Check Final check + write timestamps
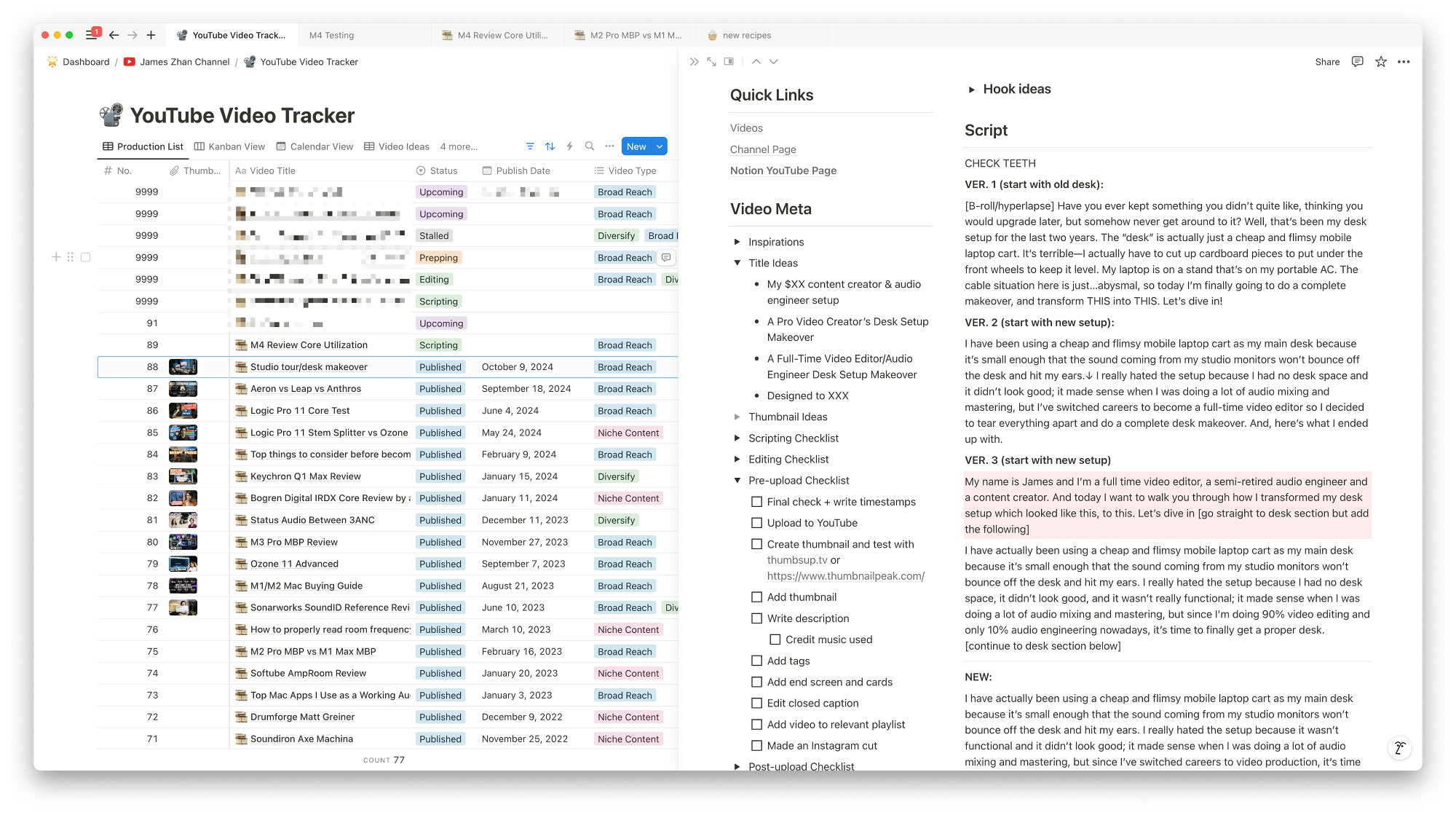 757,502
